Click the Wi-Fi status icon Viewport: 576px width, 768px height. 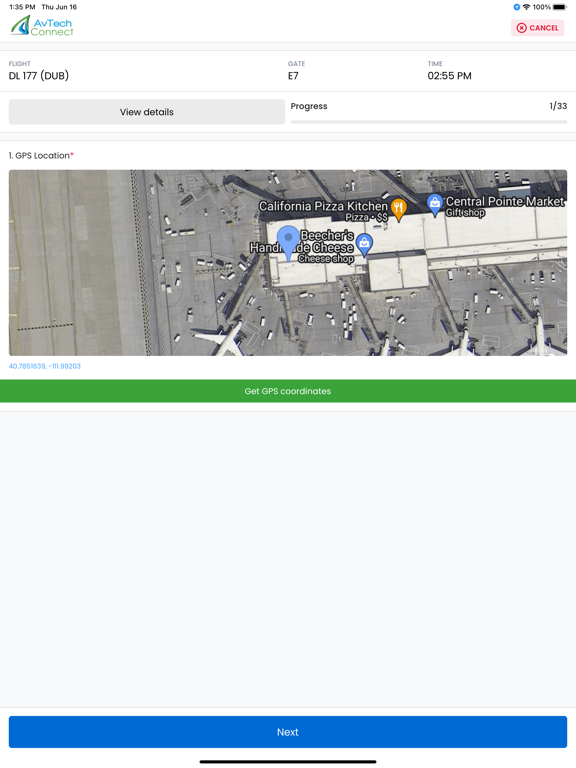click(x=527, y=7)
